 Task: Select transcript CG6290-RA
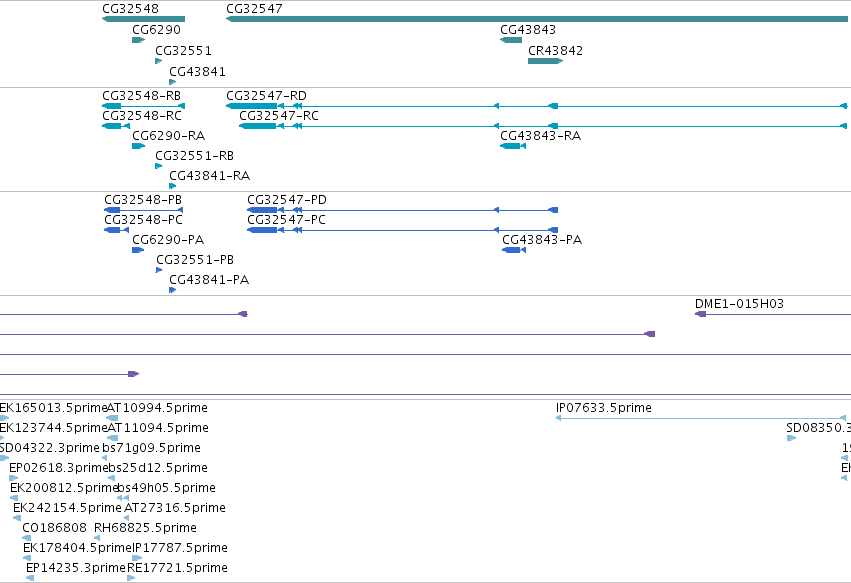(x=138, y=146)
